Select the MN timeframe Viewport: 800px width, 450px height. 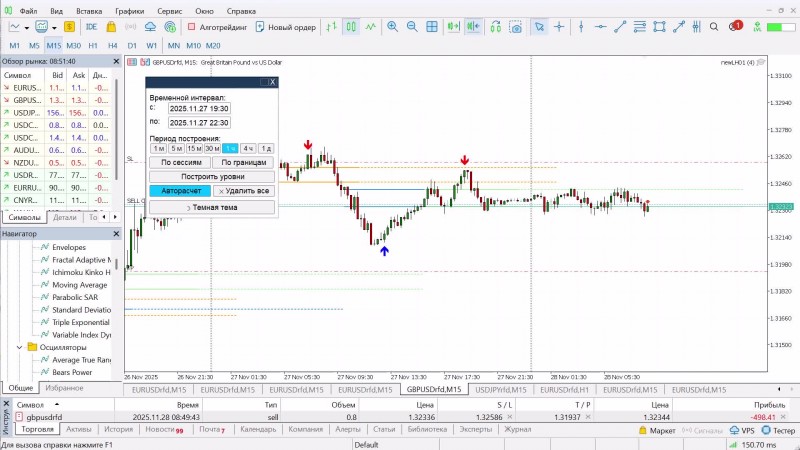click(173, 45)
